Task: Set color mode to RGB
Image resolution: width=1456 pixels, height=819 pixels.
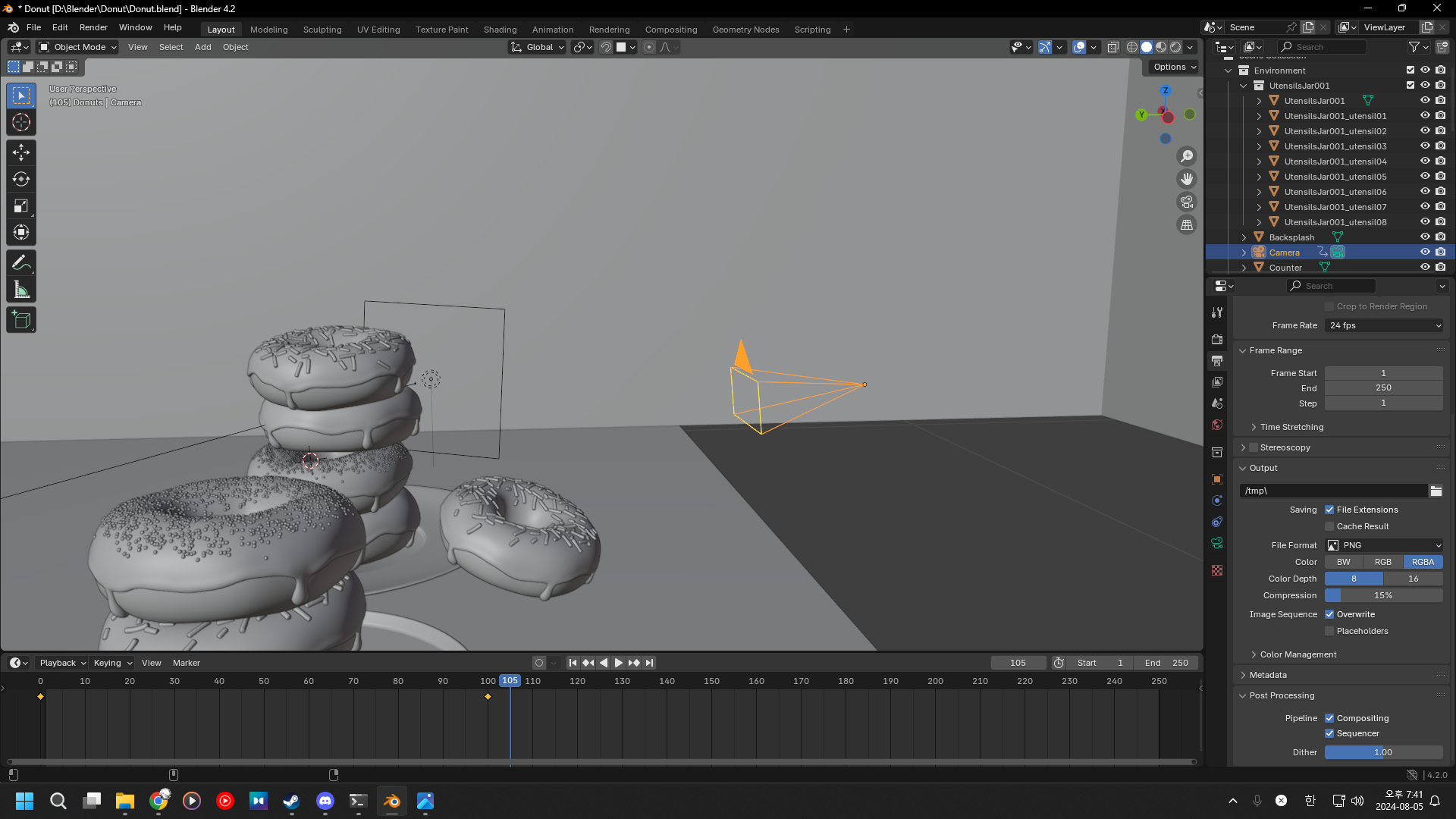Action: pyautogui.click(x=1383, y=562)
